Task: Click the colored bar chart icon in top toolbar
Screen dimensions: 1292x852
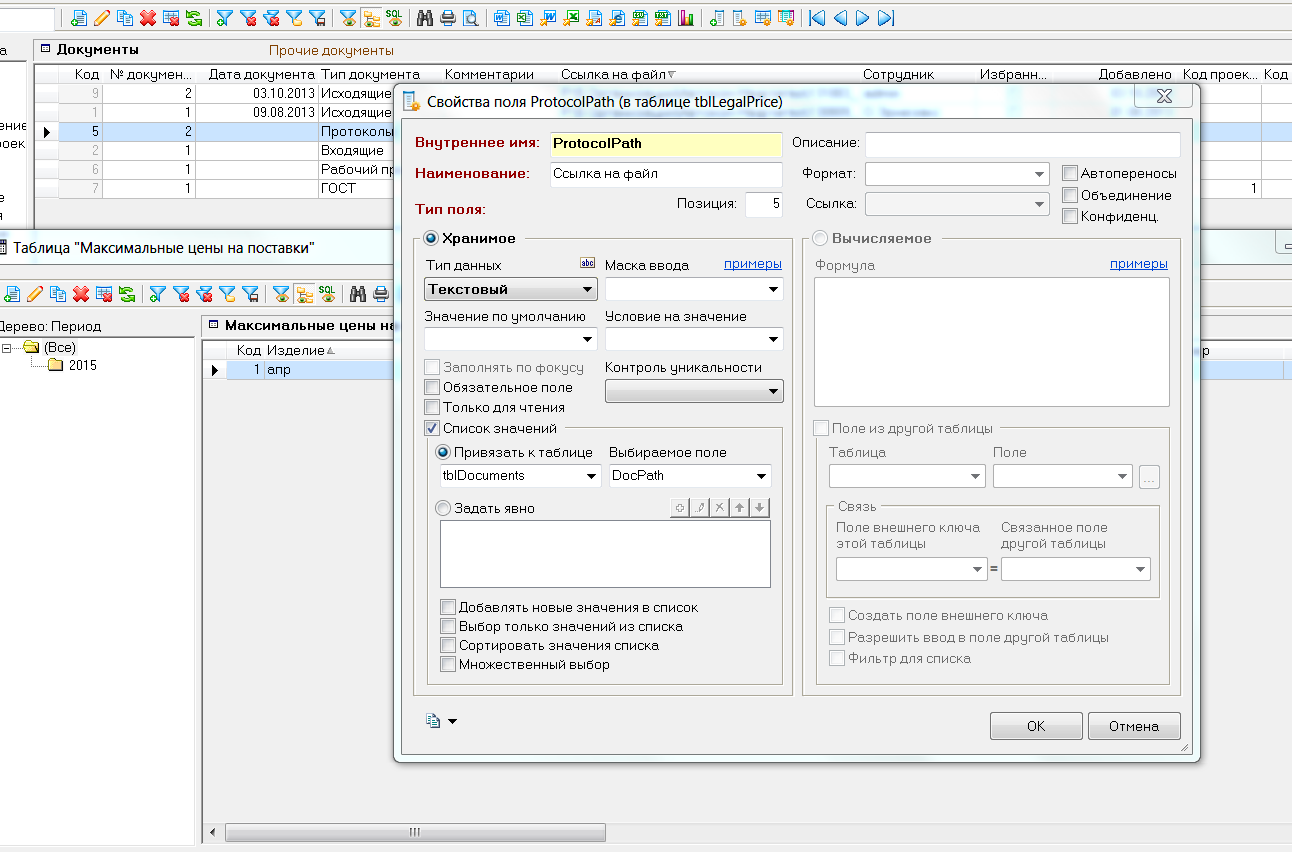Action: [x=686, y=18]
